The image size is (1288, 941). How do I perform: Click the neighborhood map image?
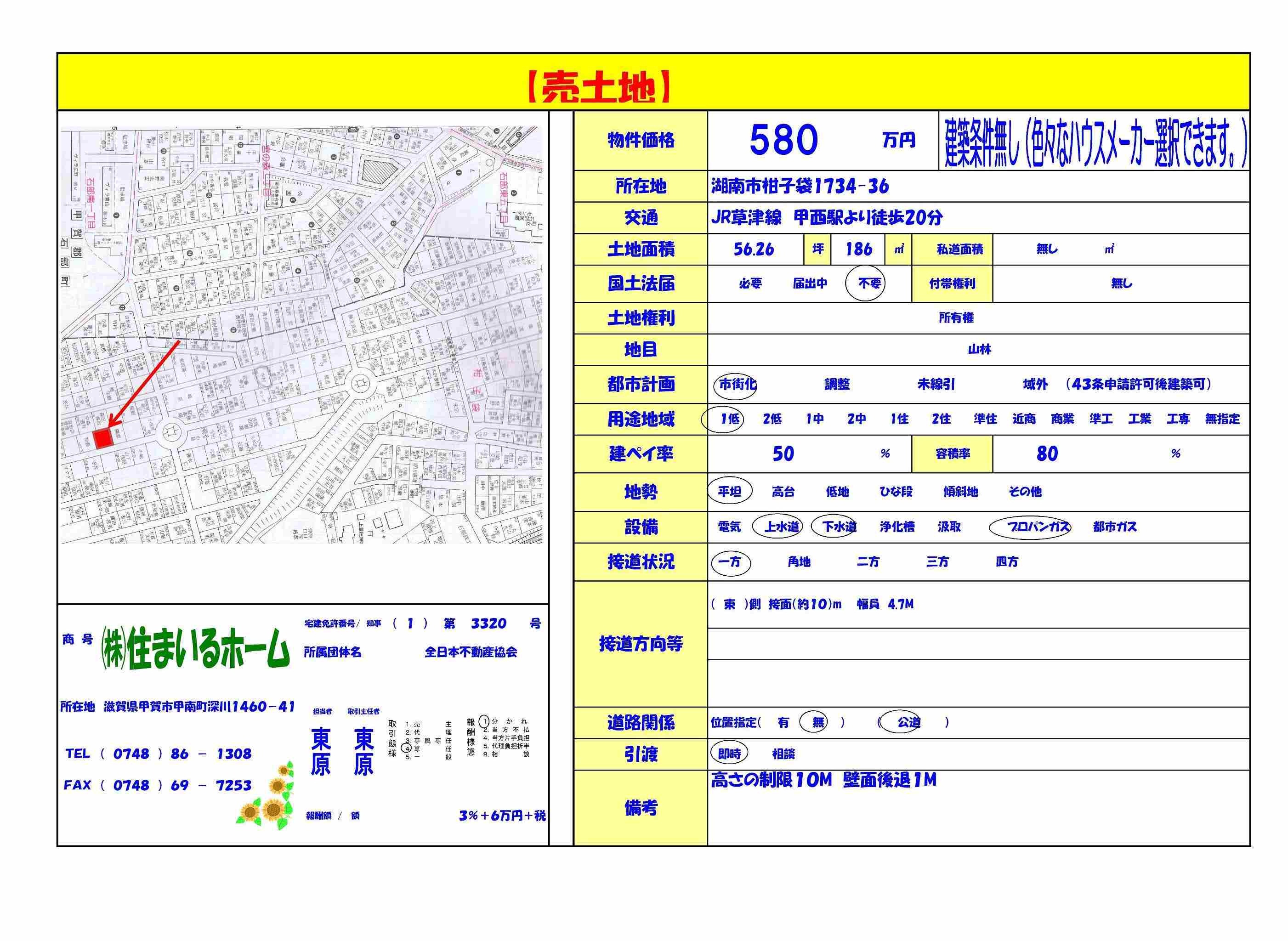301,335
